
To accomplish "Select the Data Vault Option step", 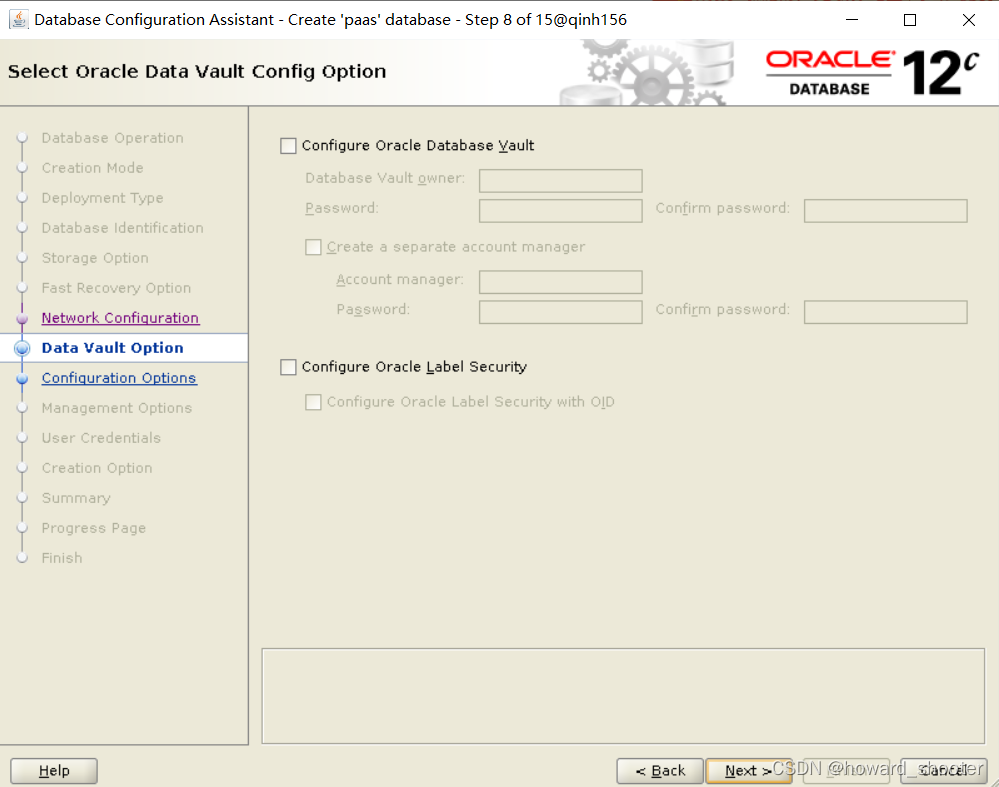I will 112,347.
